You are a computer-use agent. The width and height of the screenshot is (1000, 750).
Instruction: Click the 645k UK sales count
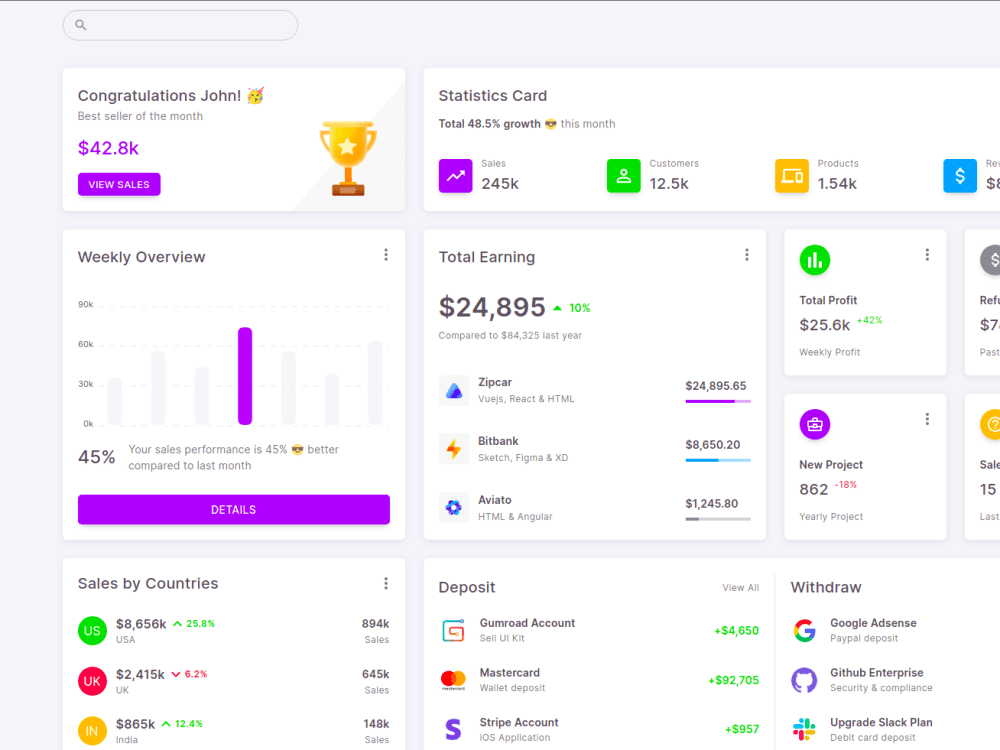[376, 674]
